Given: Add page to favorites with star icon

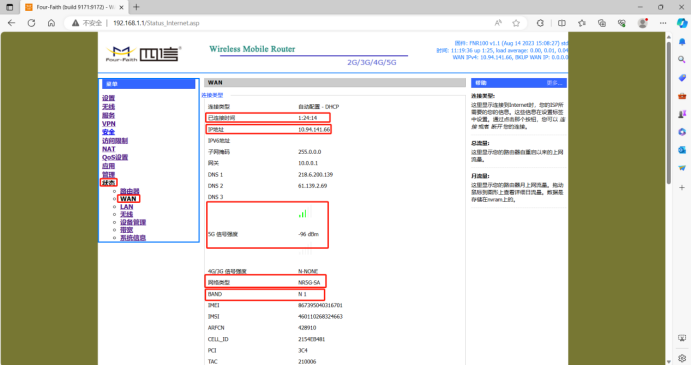Looking at the screenshot, I should [516, 23].
